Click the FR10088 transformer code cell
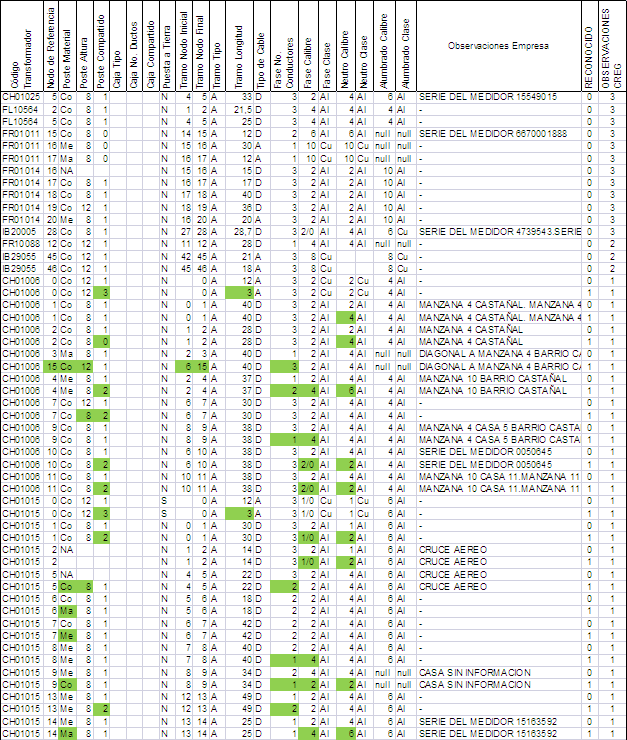Image resolution: width=627 pixels, height=740 pixels. pyautogui.click(x=20, y=243)
